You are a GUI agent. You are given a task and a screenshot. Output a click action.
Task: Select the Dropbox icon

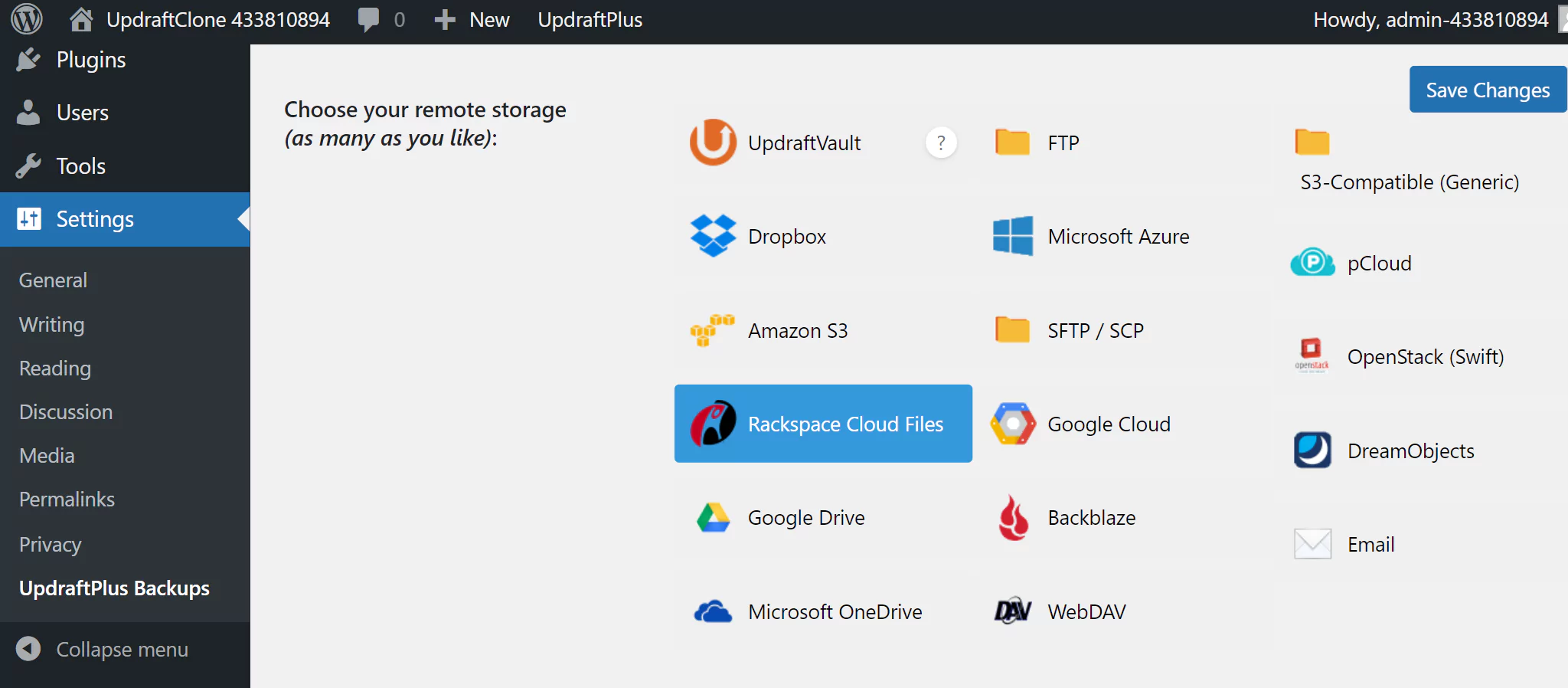(713, 236)
